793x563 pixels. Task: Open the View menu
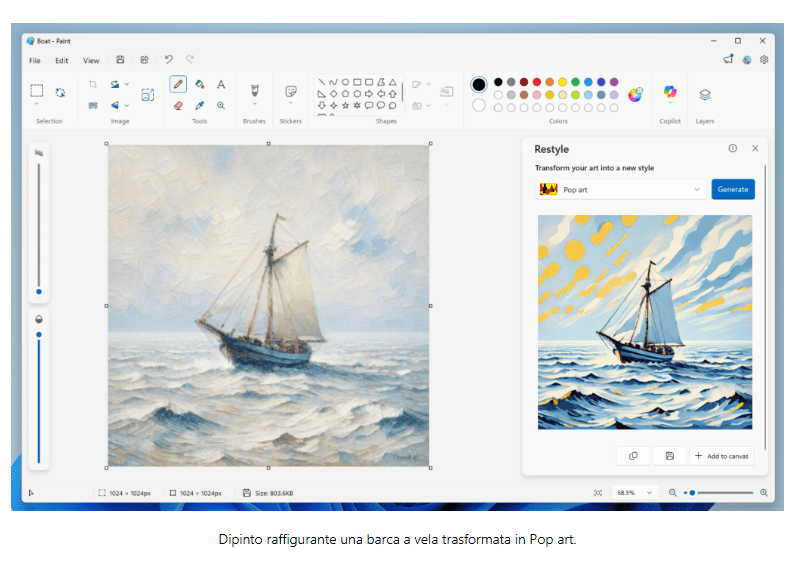[91, 60]
